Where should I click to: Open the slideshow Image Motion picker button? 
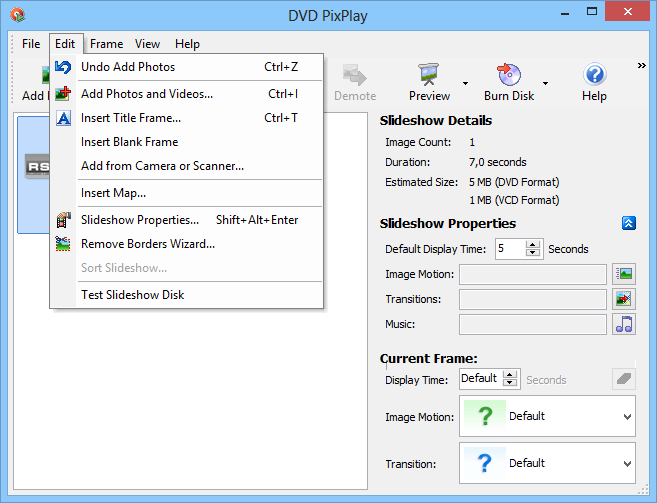pyautogui.click(x=624, y=274)
